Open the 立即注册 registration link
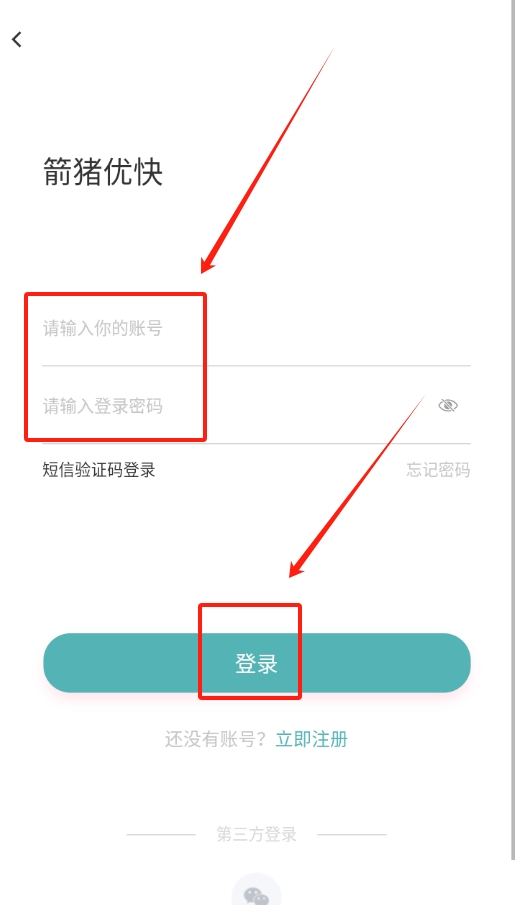515x905 pixels. coord(312,739)
